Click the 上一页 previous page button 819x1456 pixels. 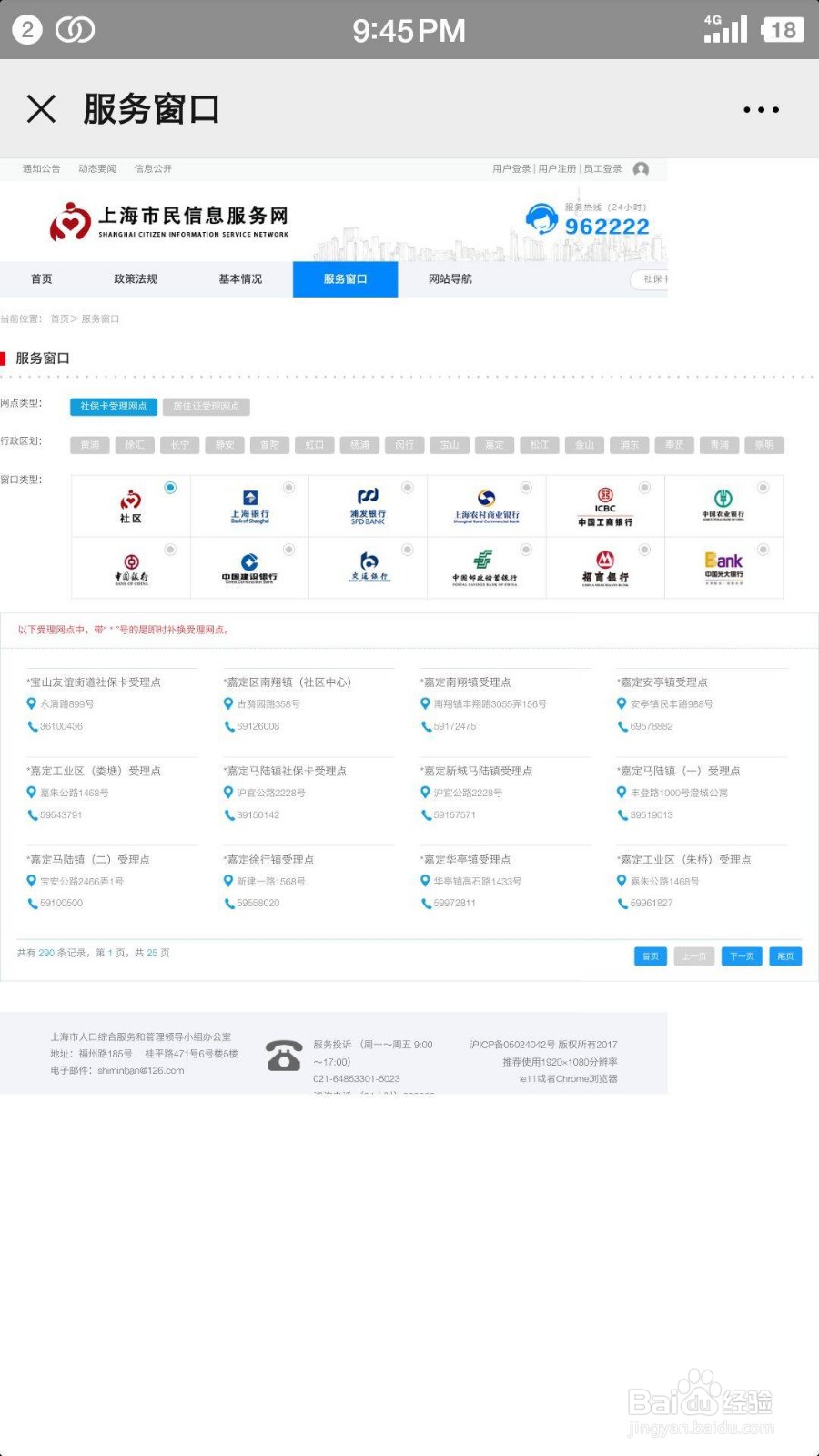(694, 956)
